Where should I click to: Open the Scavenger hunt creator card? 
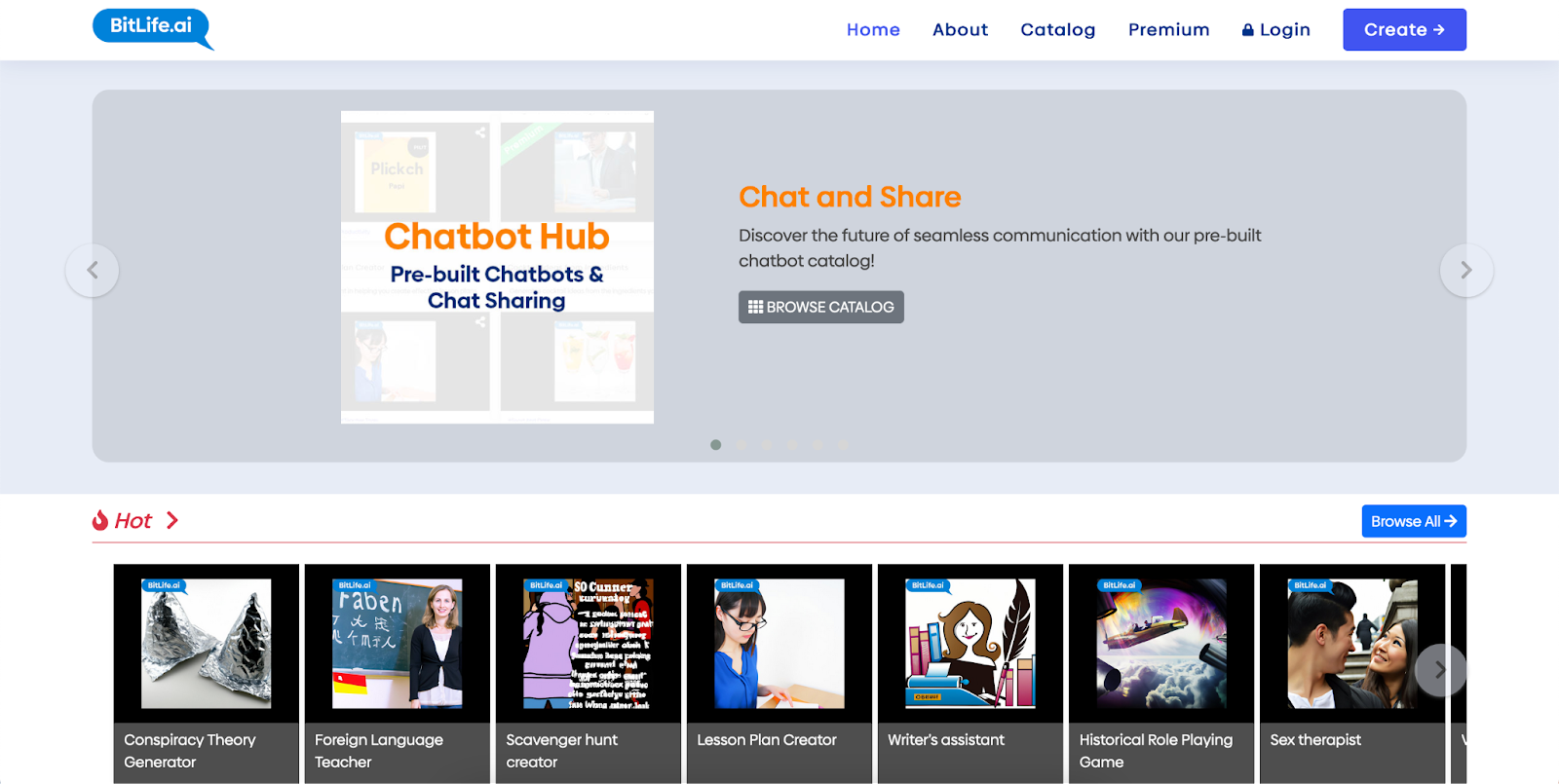[589, 674]
